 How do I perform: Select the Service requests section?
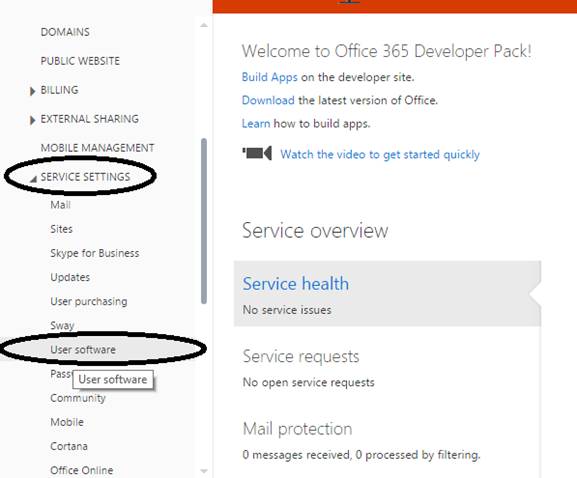[301, 357]
